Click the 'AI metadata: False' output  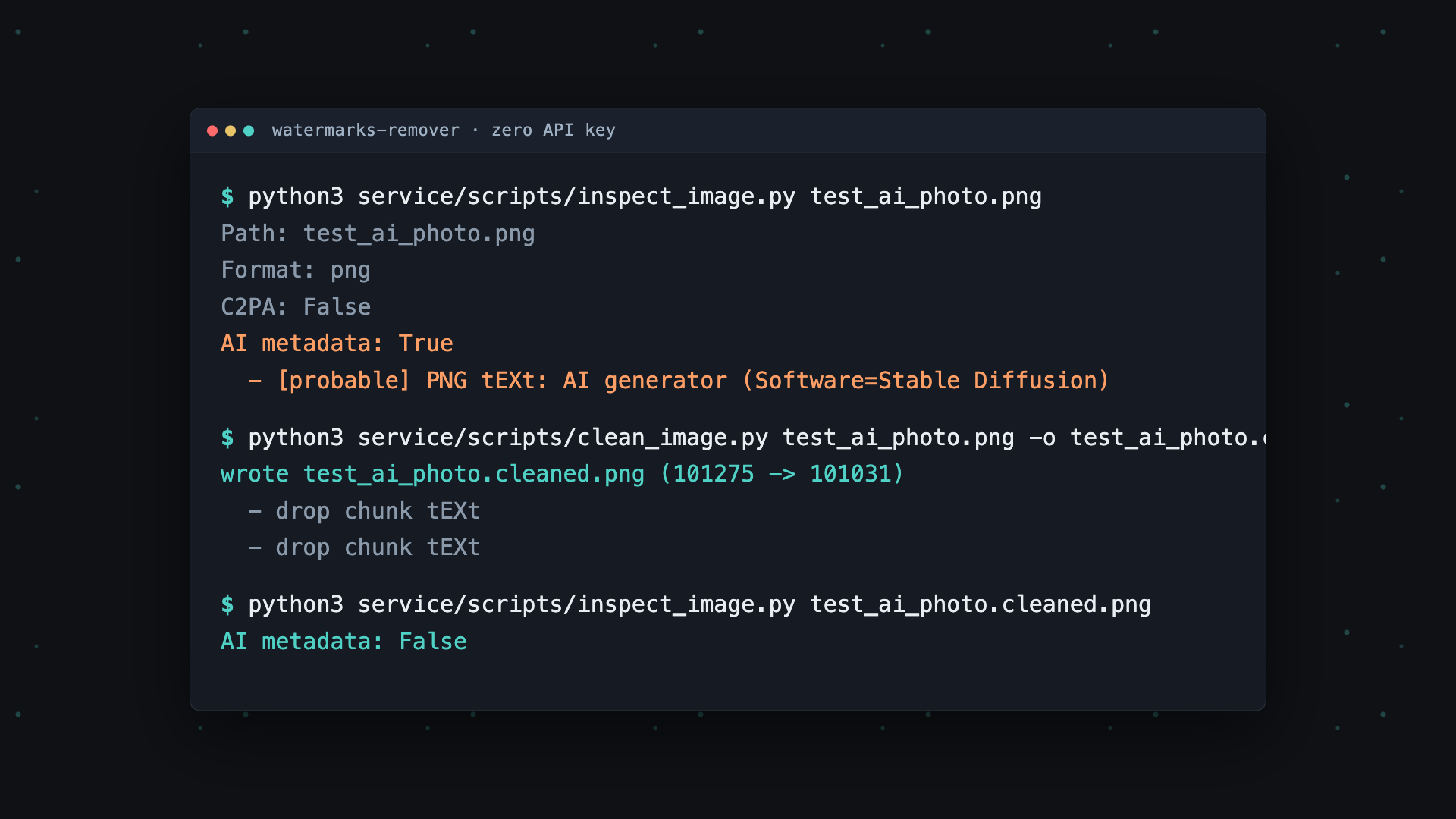coord(344,642)
